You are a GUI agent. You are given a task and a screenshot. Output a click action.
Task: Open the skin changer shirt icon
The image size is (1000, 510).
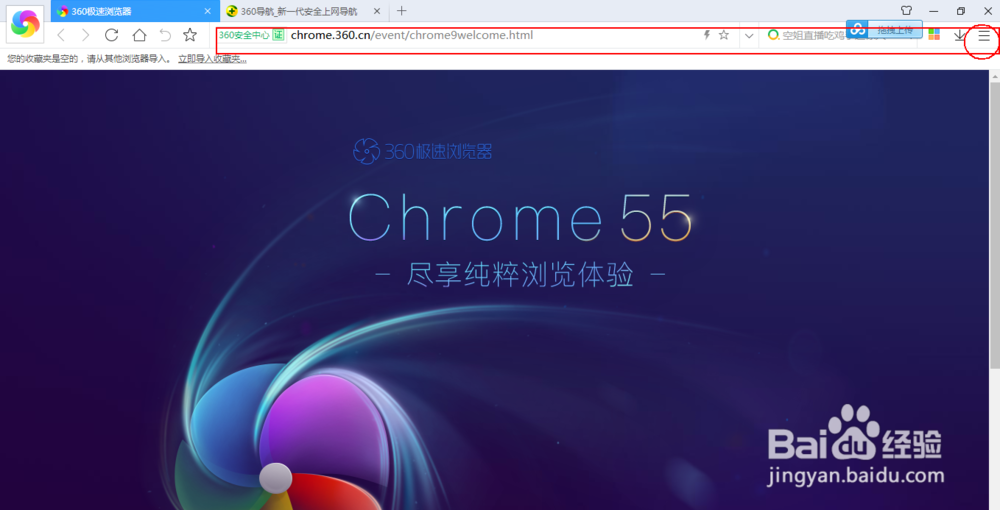click(906, 11)
